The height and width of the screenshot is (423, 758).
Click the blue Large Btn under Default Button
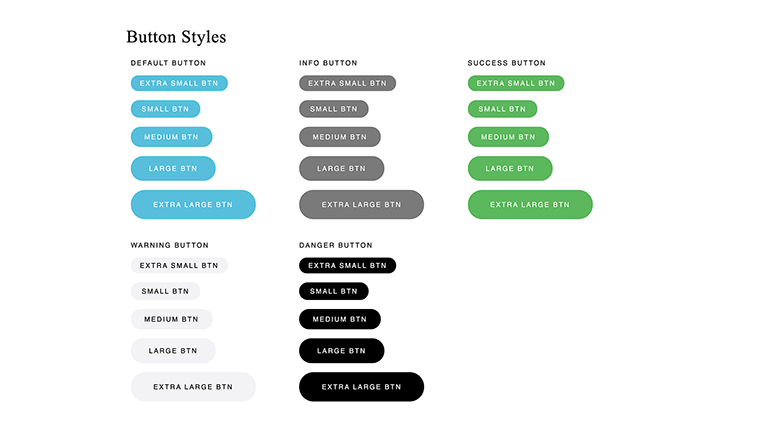(x=173, y=168)
